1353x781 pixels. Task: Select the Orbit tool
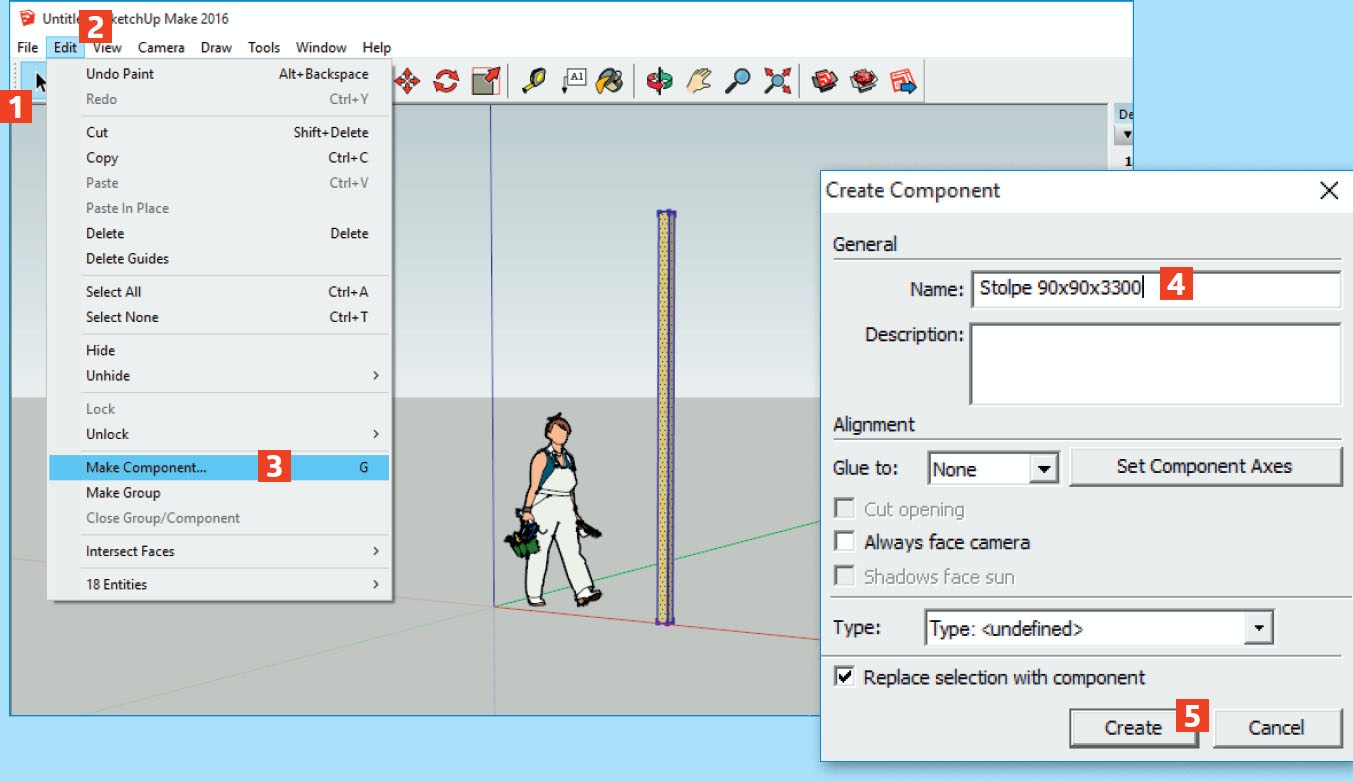point(658,81)
